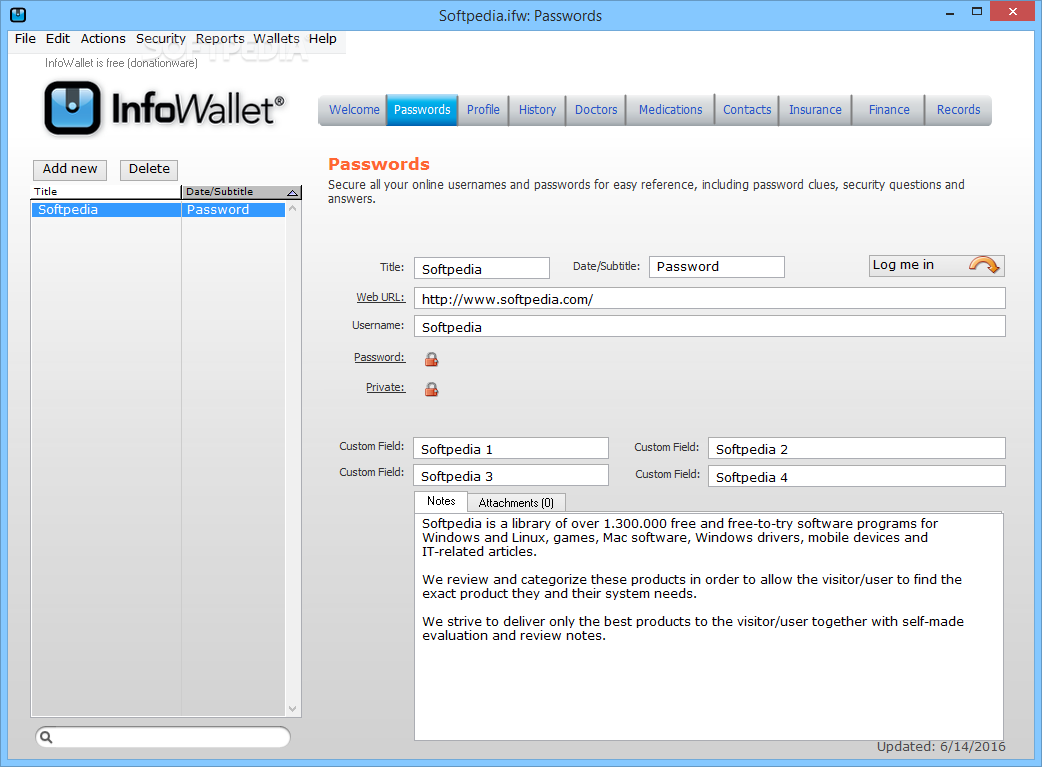Open the Edit menu
The image size is (1042, 767).
click(58, 39)
